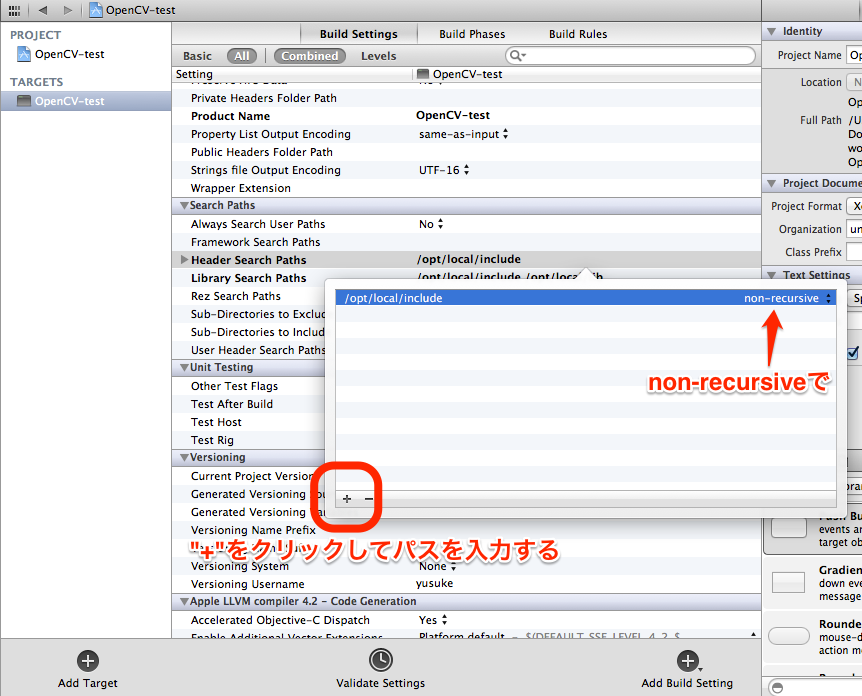Click the build settings search field

(630, 56)
